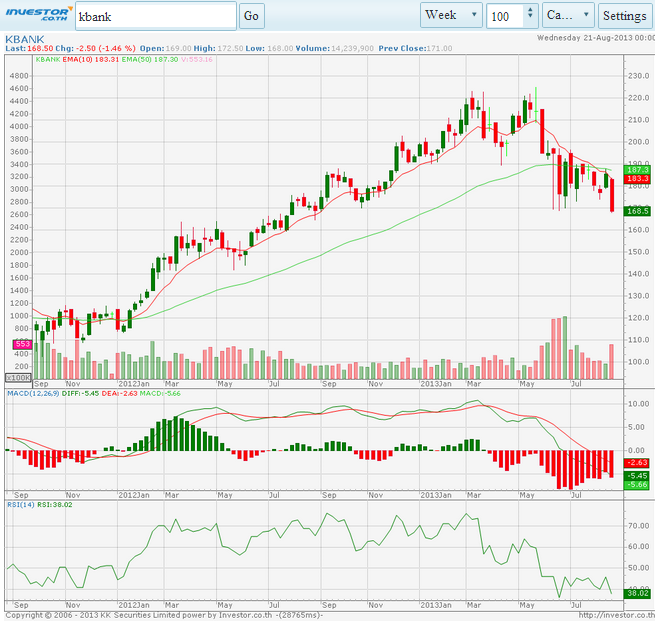
Task: Click the 38.02 RSI axis tag
Action: [x=637, y=593]
